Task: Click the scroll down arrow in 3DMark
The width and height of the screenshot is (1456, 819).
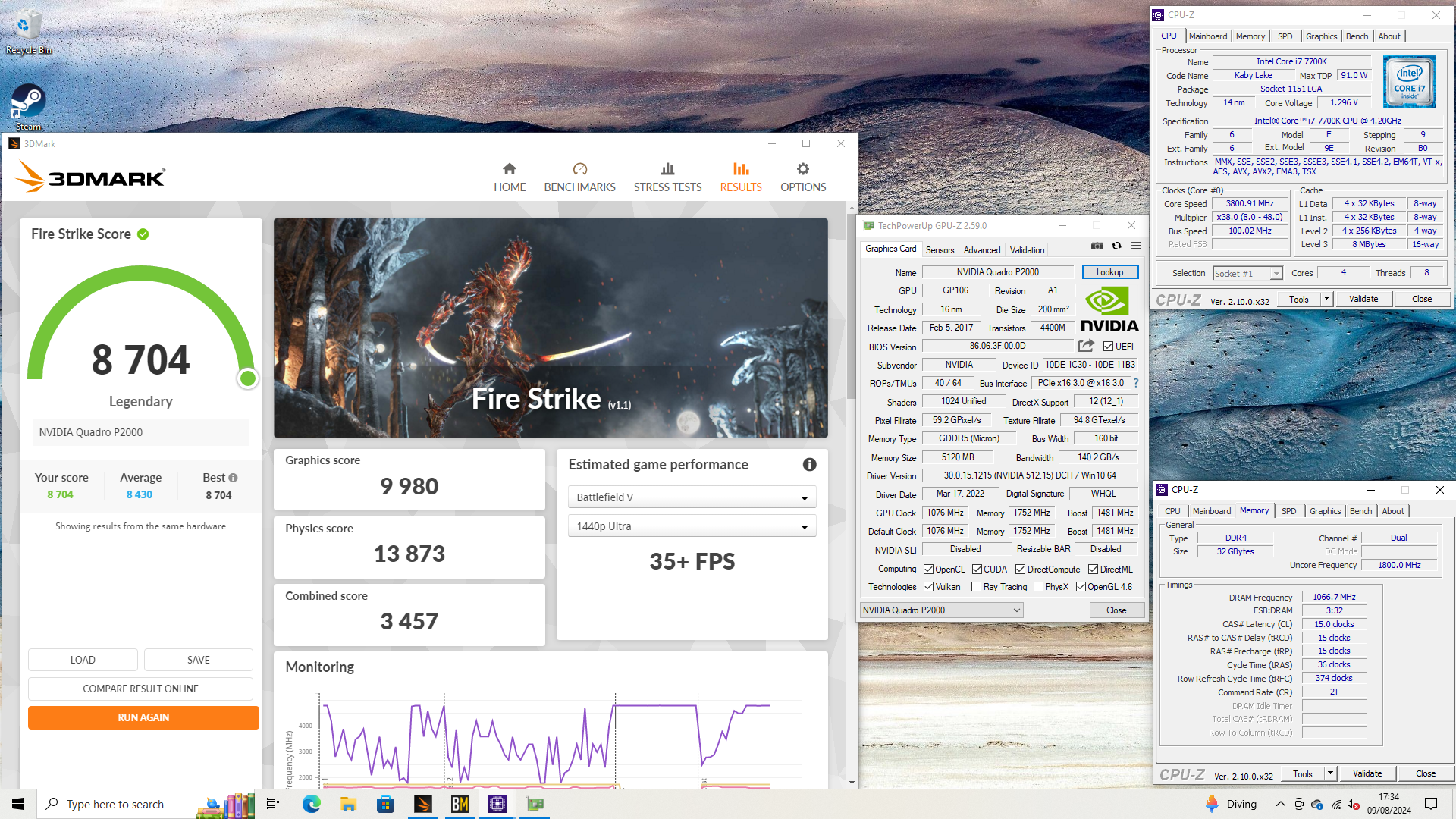Action: click(852, 782)
